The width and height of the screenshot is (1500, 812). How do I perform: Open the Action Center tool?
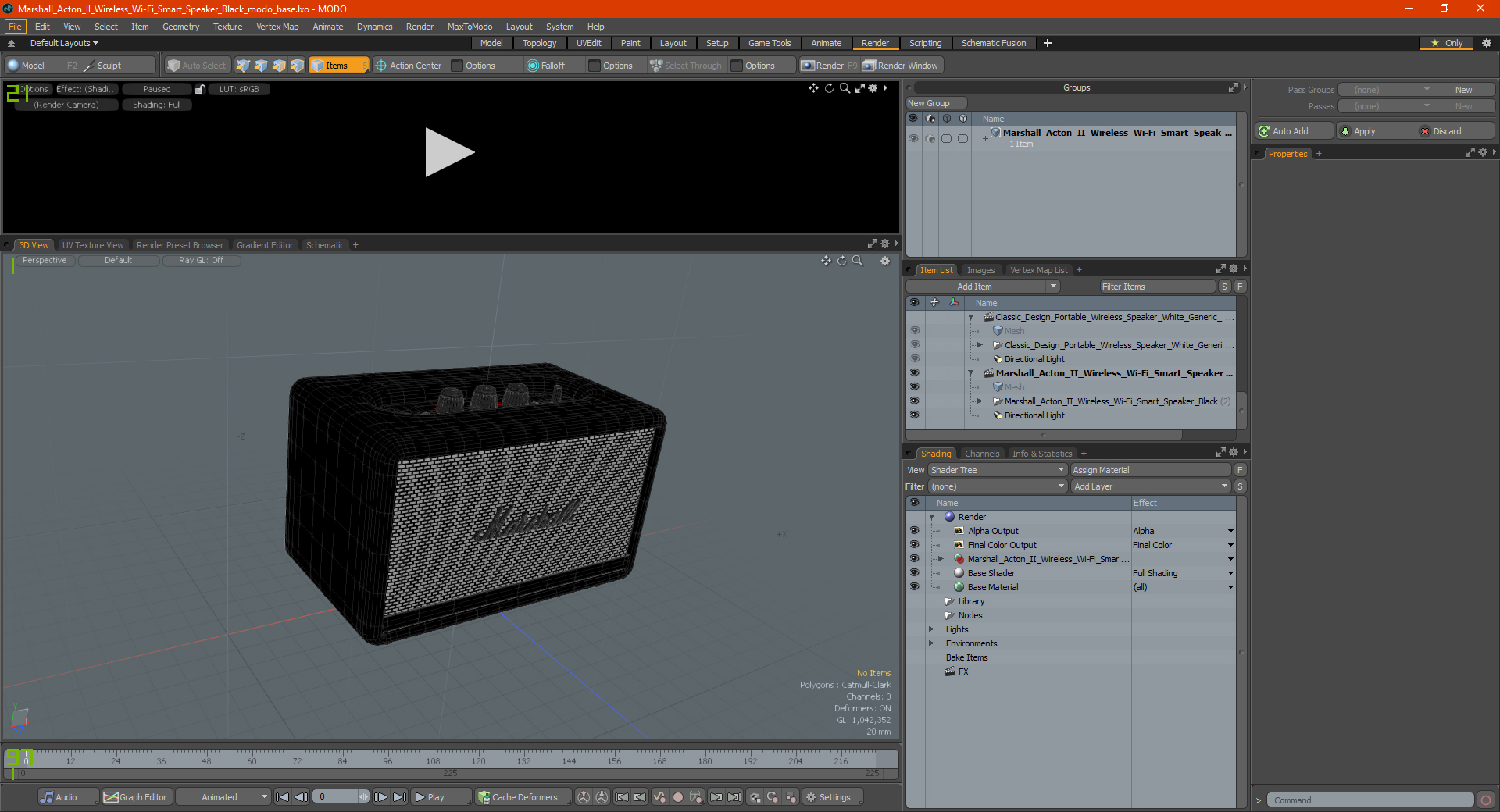point(409,66)
